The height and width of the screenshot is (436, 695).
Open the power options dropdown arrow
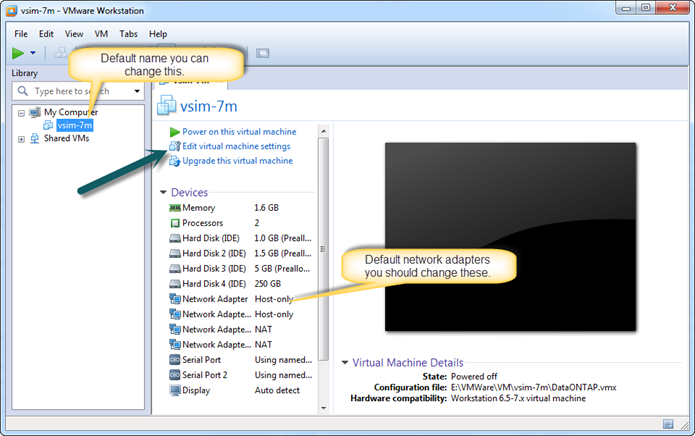tap(33, 53)
